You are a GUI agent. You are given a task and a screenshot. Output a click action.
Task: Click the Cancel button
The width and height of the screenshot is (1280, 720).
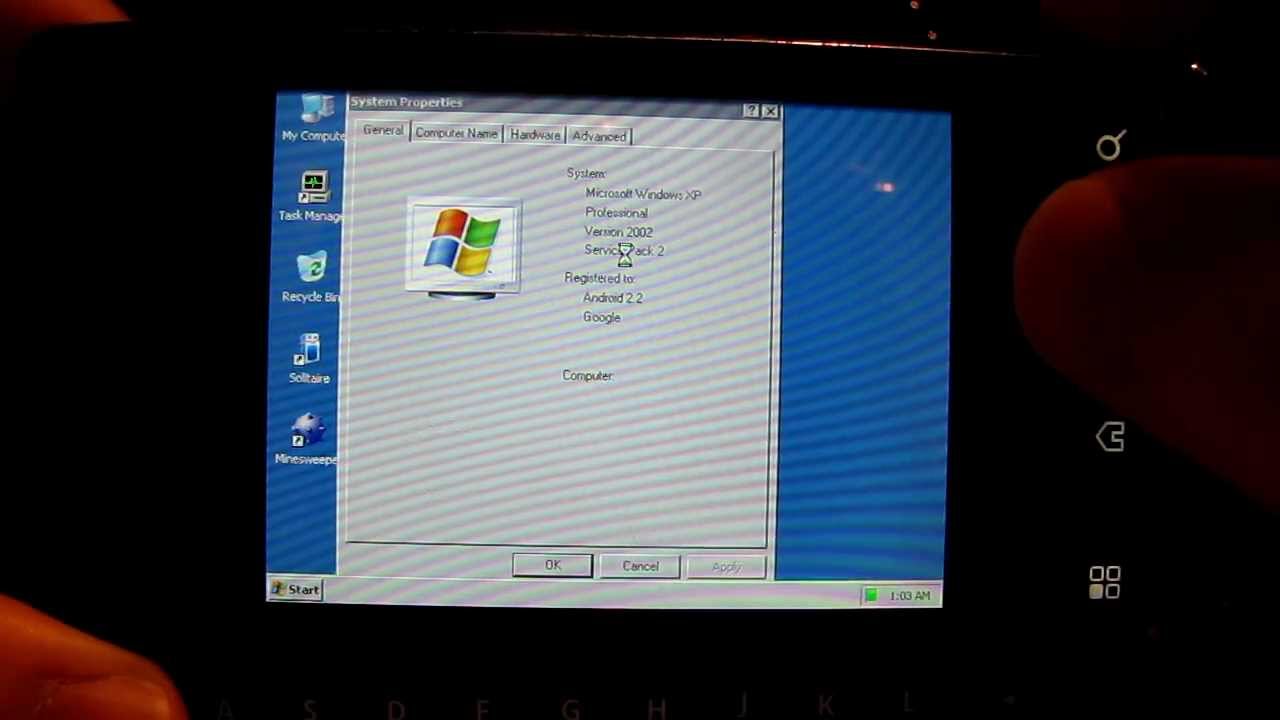click(640, 567)
